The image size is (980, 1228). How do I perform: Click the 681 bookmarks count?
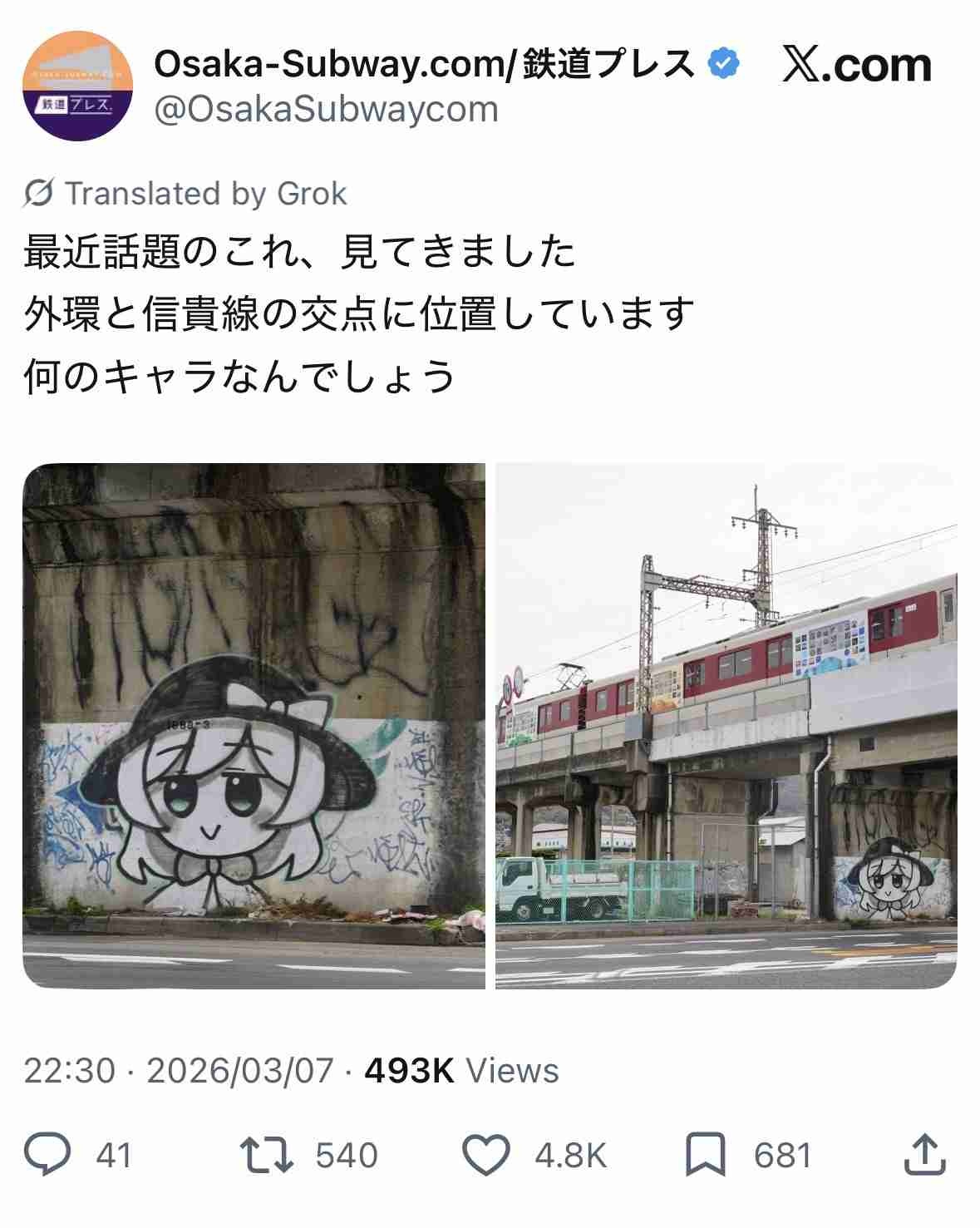pos(782,1156)
